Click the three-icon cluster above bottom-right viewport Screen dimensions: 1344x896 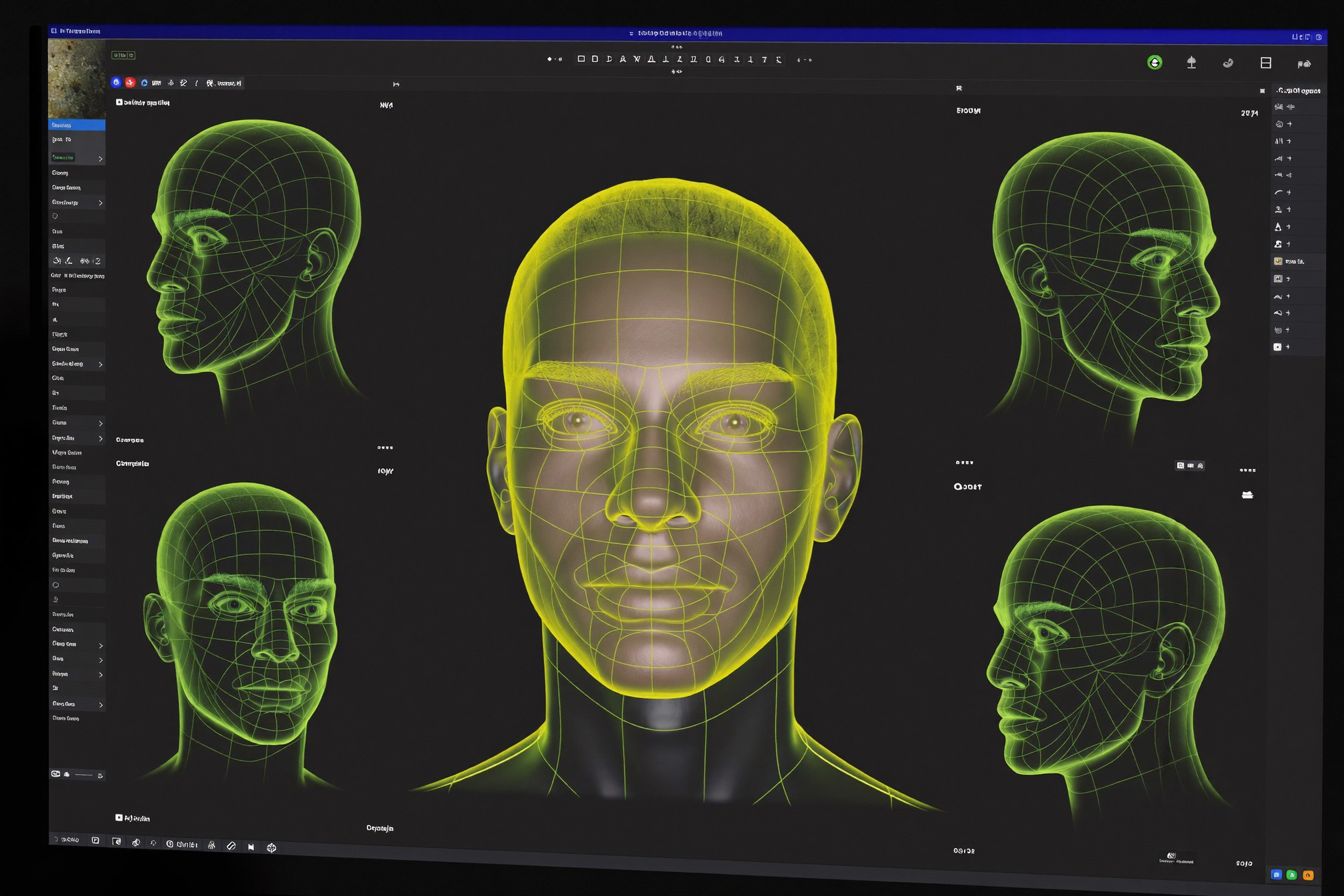pyautogui.click(x=1190, y=465)
